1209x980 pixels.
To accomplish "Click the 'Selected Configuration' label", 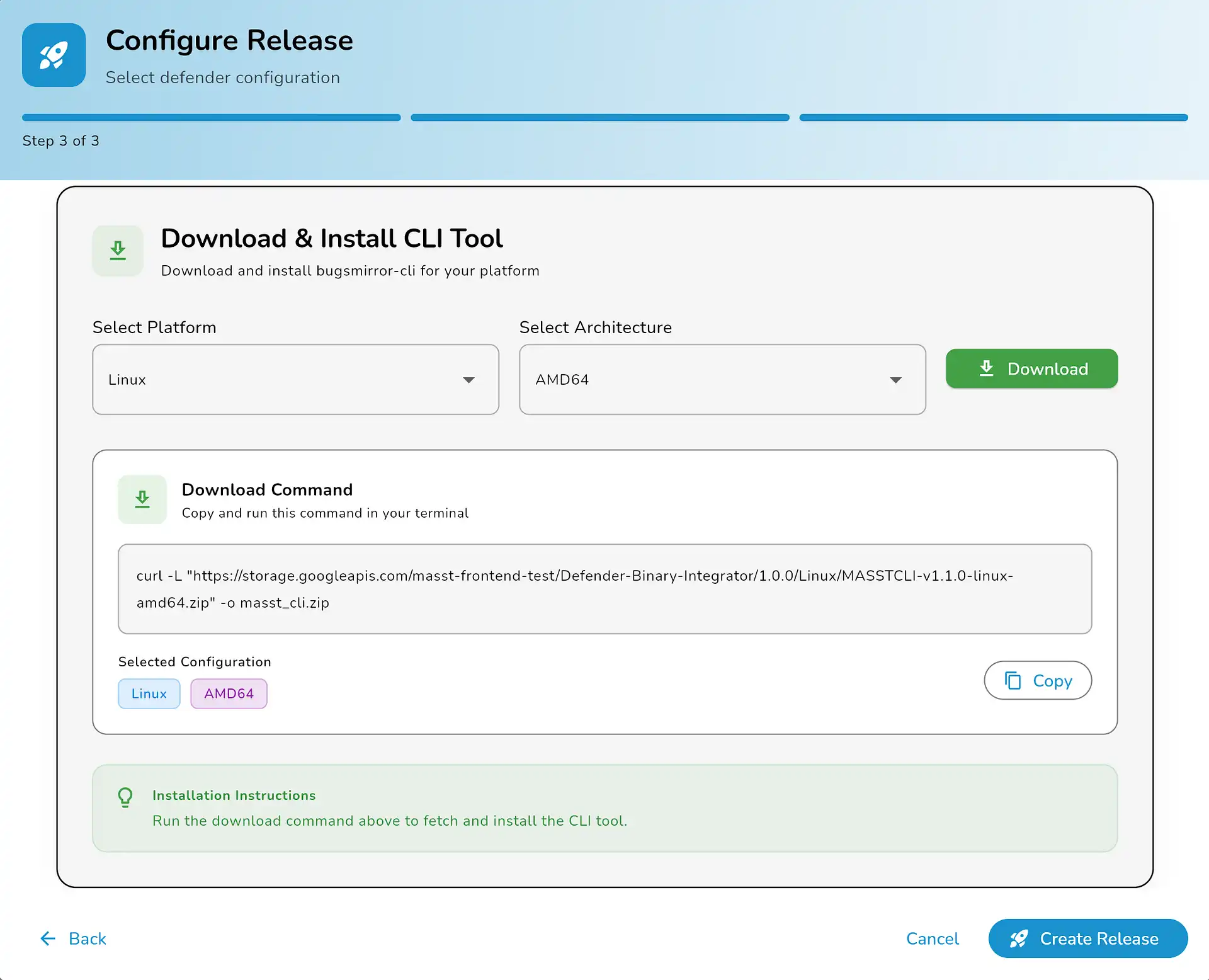I will coord(195,662).
